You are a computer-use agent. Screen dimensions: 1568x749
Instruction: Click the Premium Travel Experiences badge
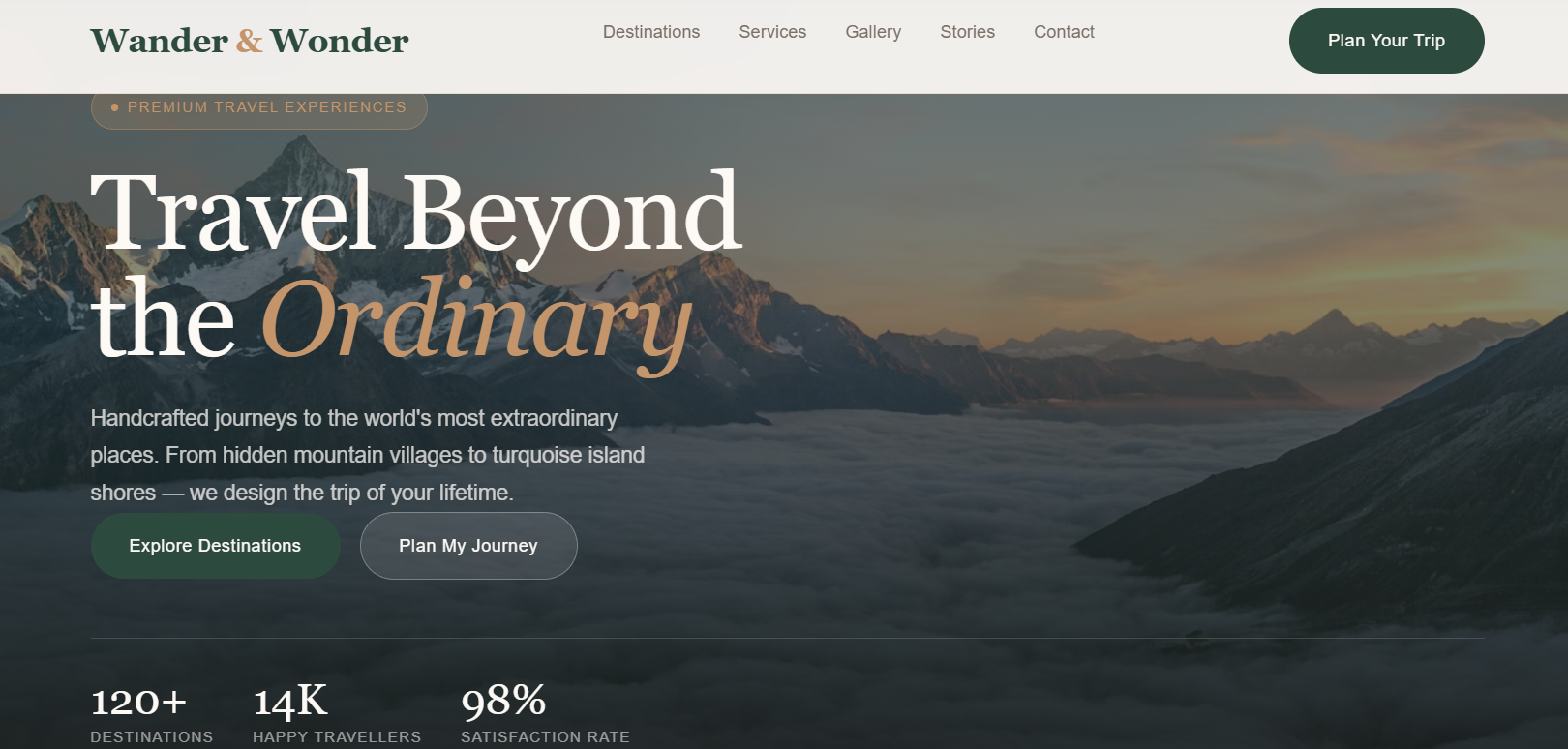pyautogui.click(x=259, y=107)
